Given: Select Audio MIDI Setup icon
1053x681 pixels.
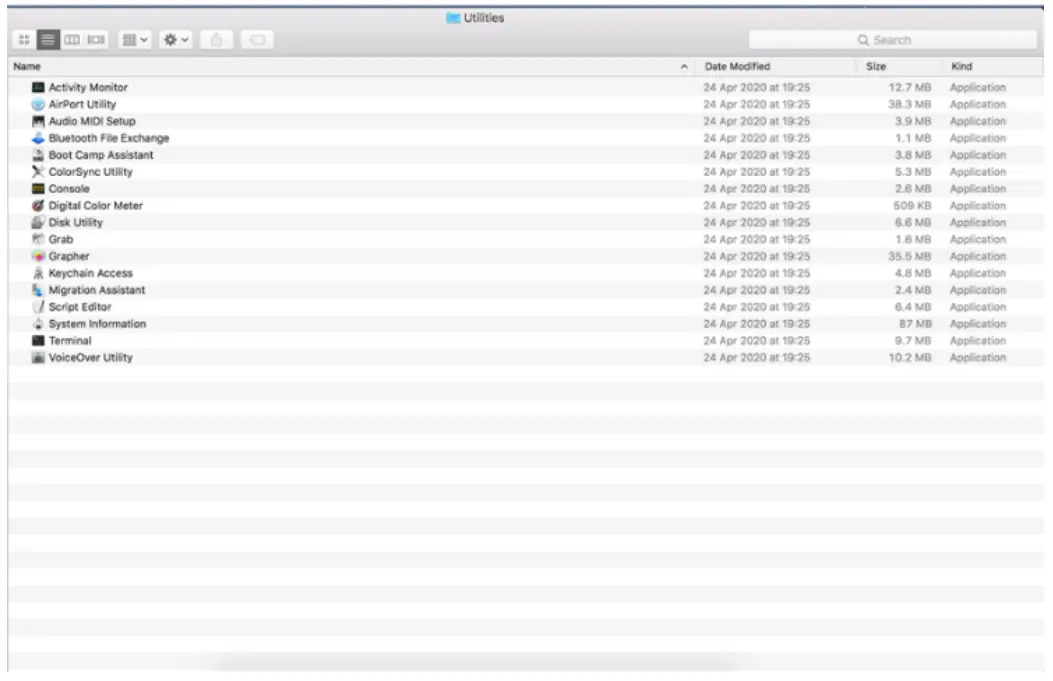Looking at the screenshot, I should pyautogui.click(x=38, y=121).
